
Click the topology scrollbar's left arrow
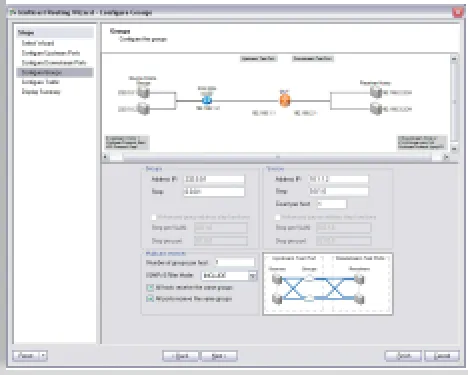[x=105, y=157]
